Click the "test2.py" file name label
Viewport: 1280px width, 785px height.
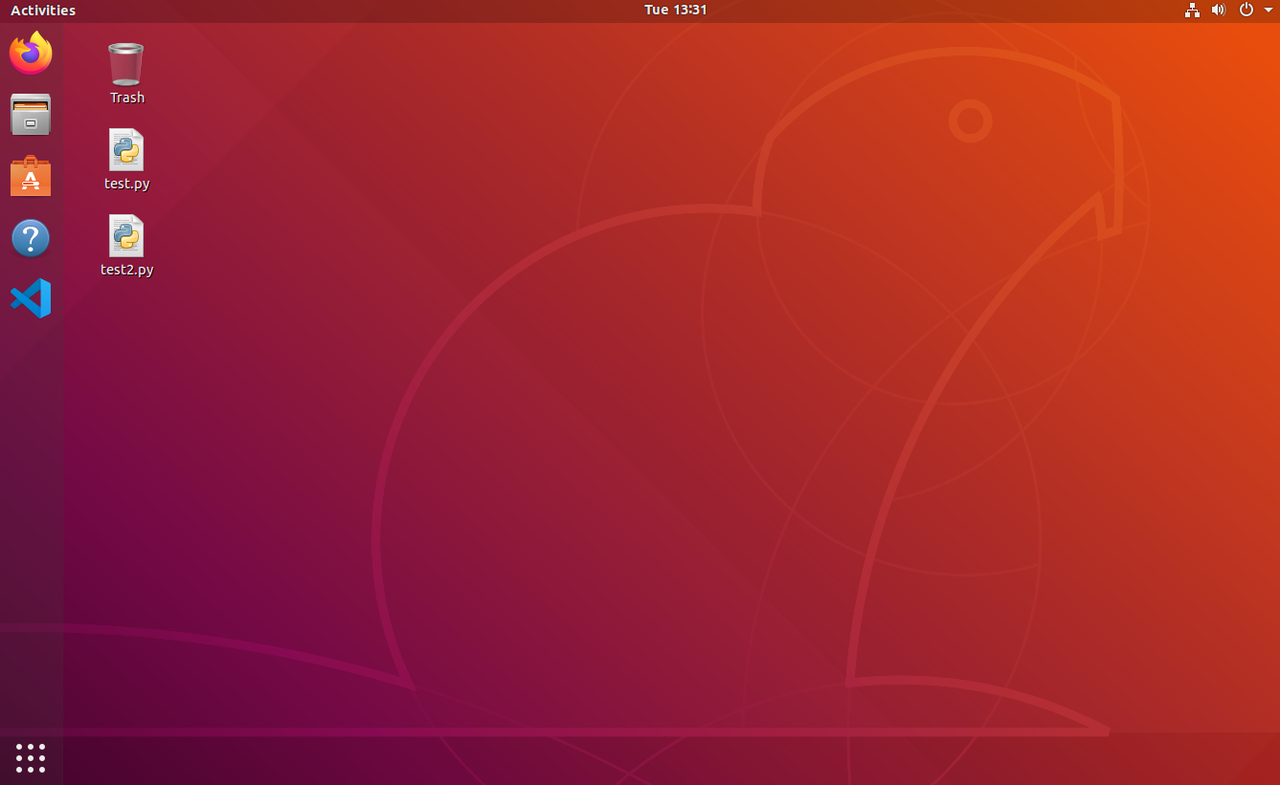[x=127, y=270]
